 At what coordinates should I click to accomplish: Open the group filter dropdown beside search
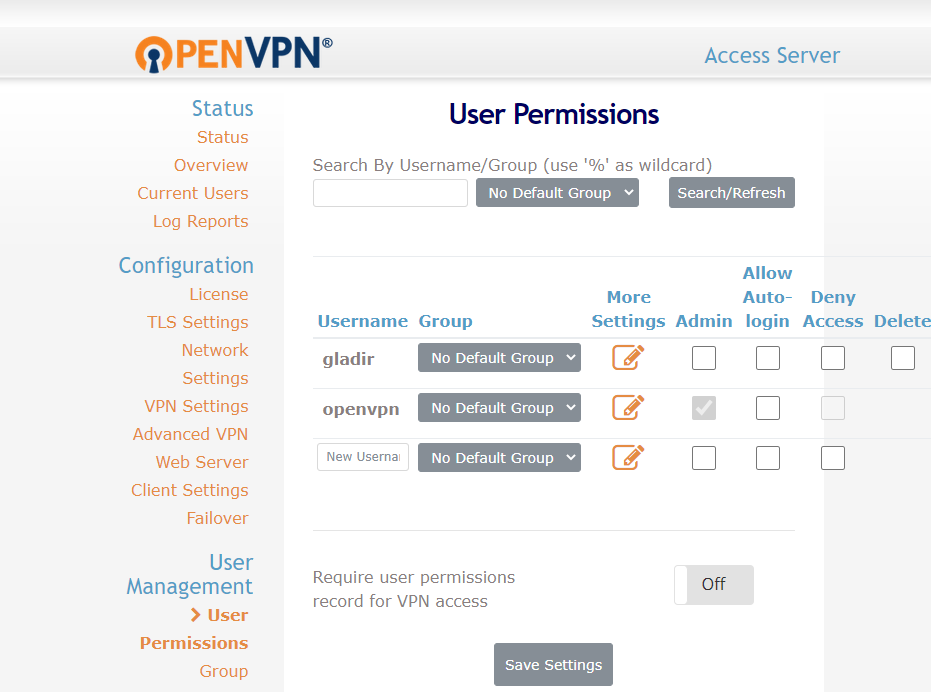pyautogui.click(x=557, y=193)
